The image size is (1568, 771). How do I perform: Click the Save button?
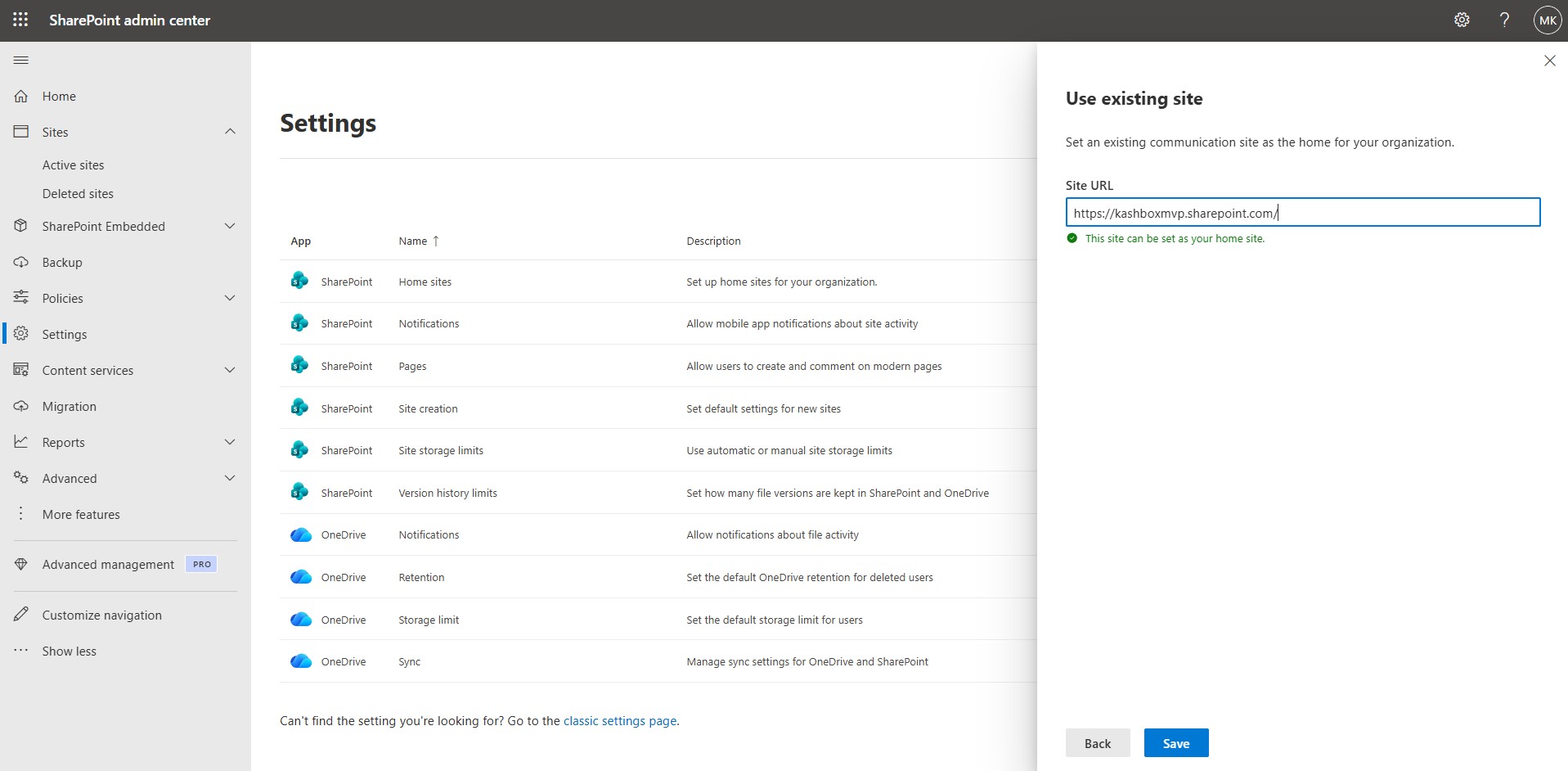pyautogui.click(x=1176, y=742)
